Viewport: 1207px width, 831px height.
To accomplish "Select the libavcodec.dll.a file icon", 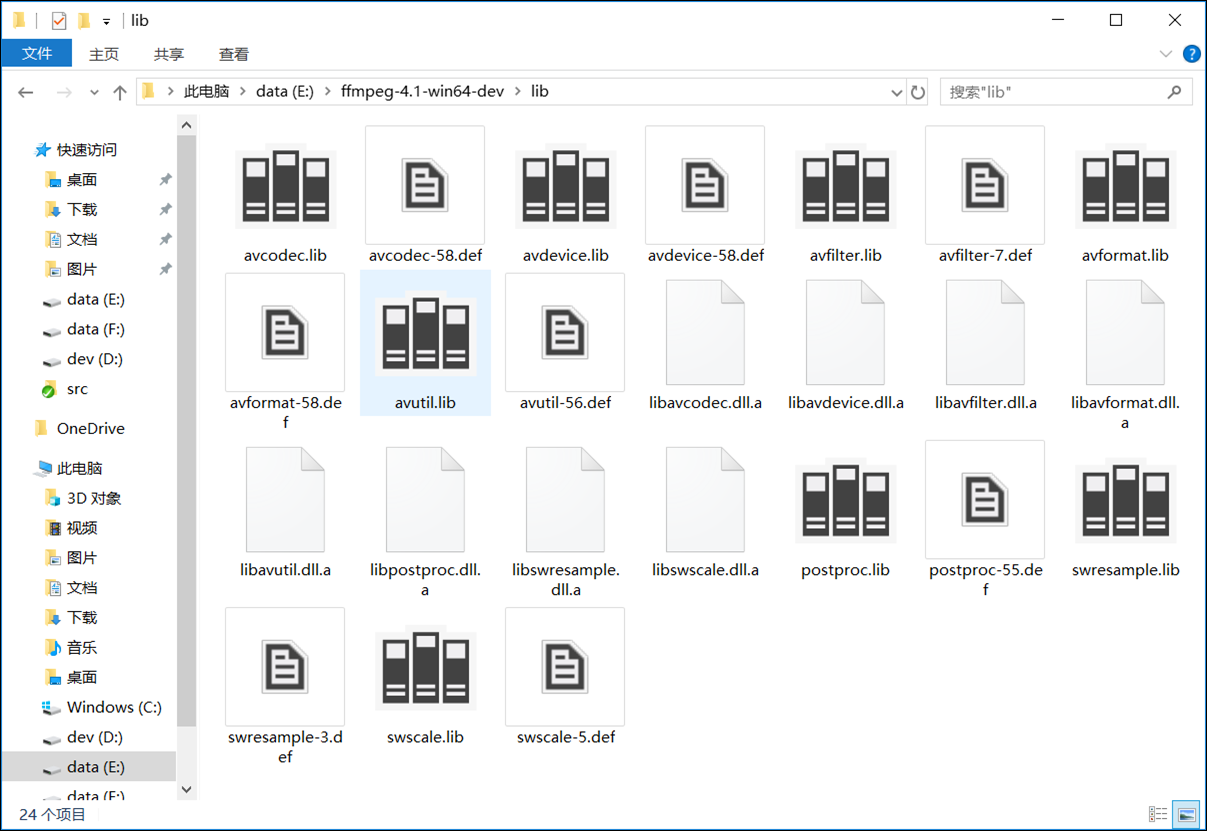I will 705,332.
